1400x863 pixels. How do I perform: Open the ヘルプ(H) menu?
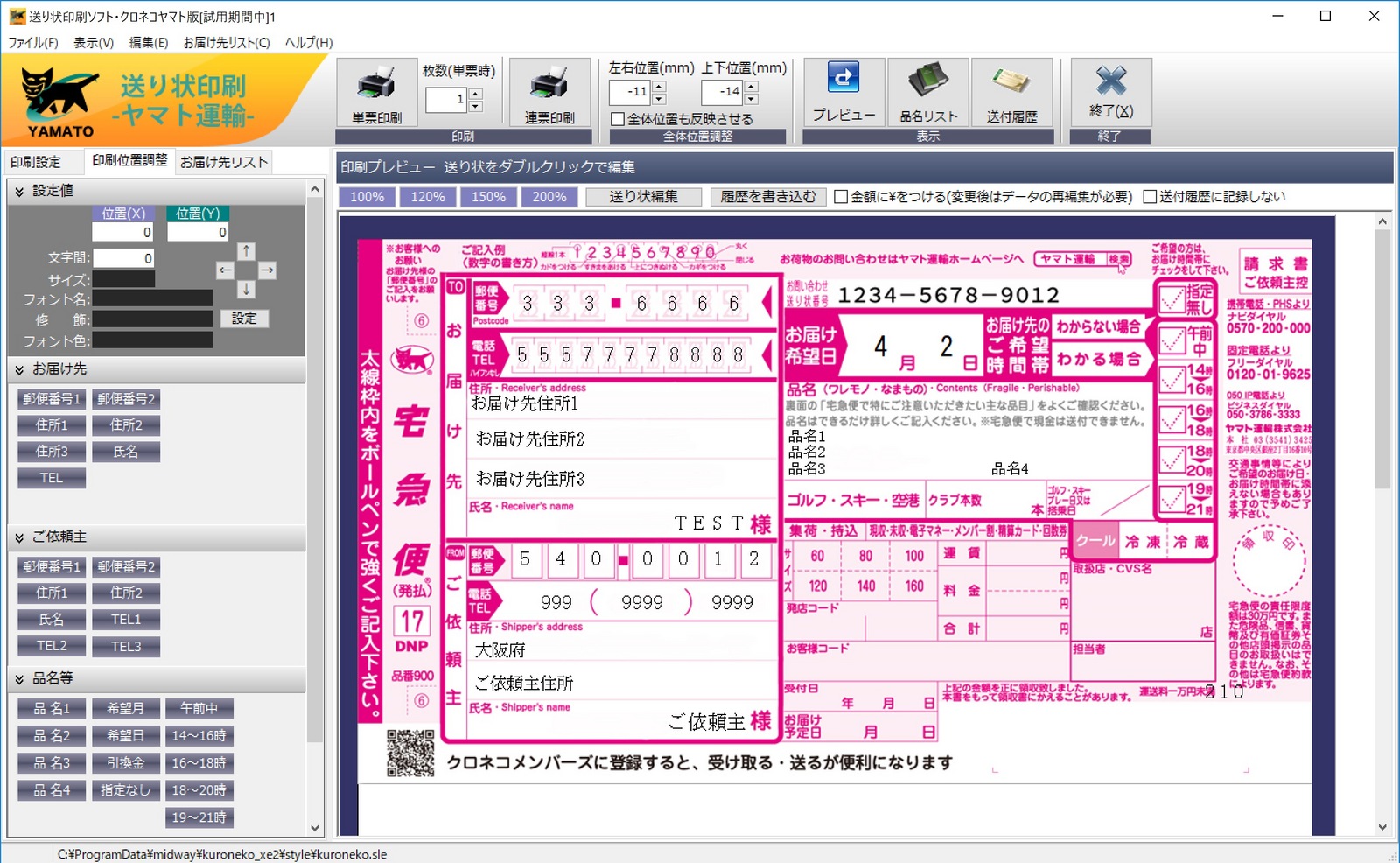309,42
